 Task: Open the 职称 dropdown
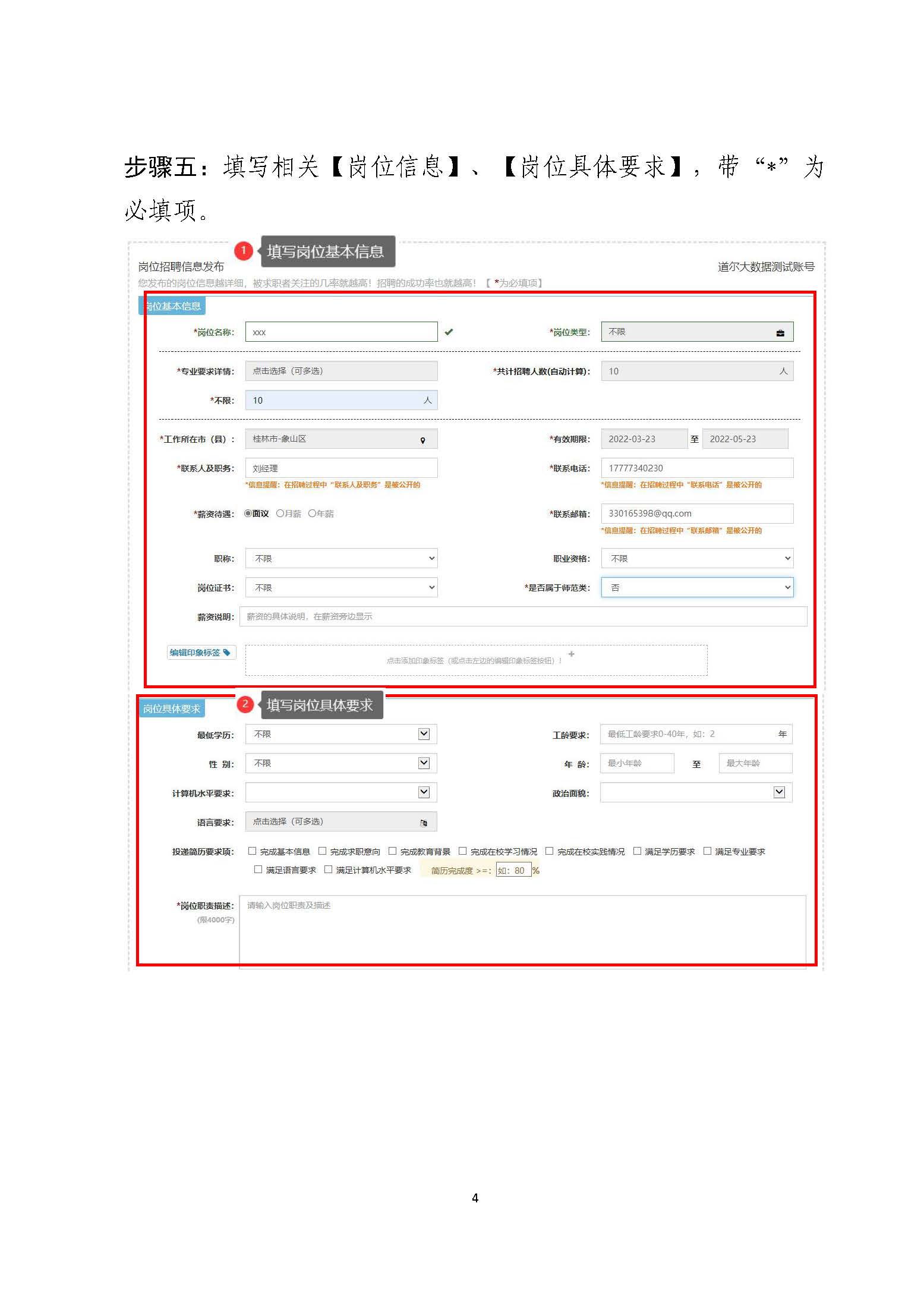coord(341,559)
